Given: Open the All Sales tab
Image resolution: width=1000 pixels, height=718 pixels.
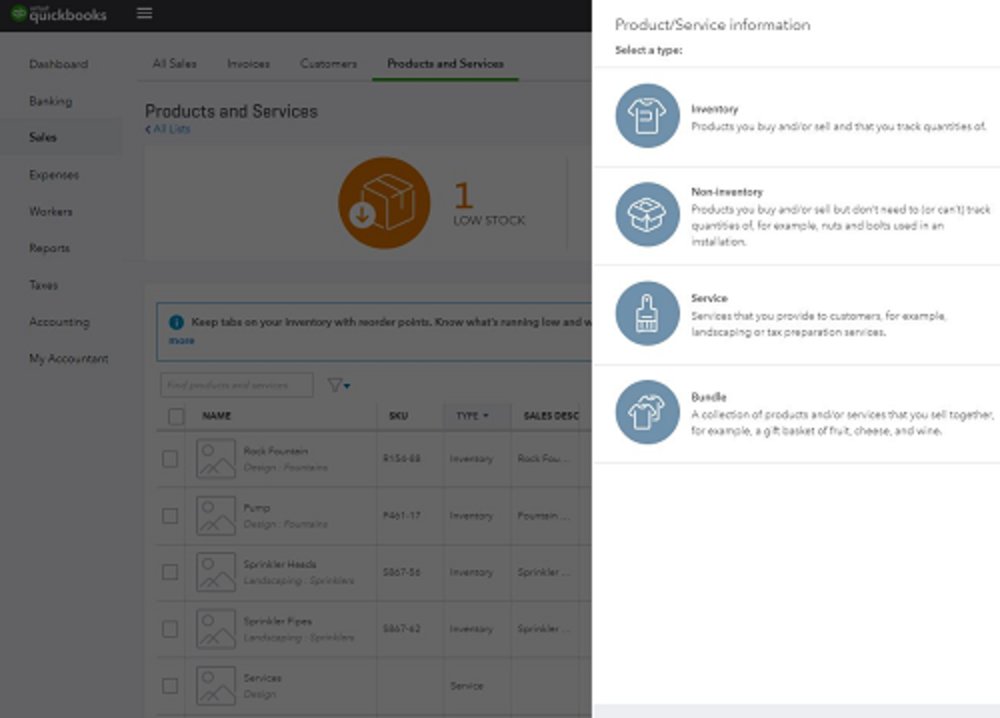Looking at the screenshot, I should pos(174,64).
